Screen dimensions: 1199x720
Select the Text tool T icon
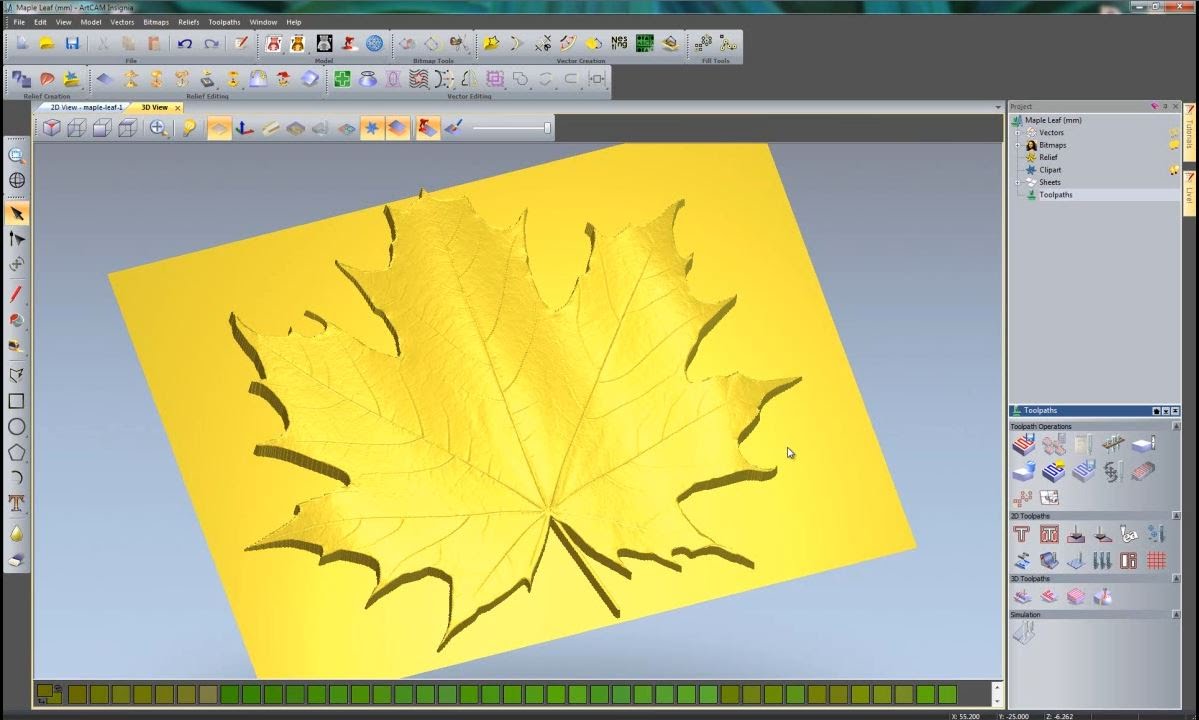[17, 503]
